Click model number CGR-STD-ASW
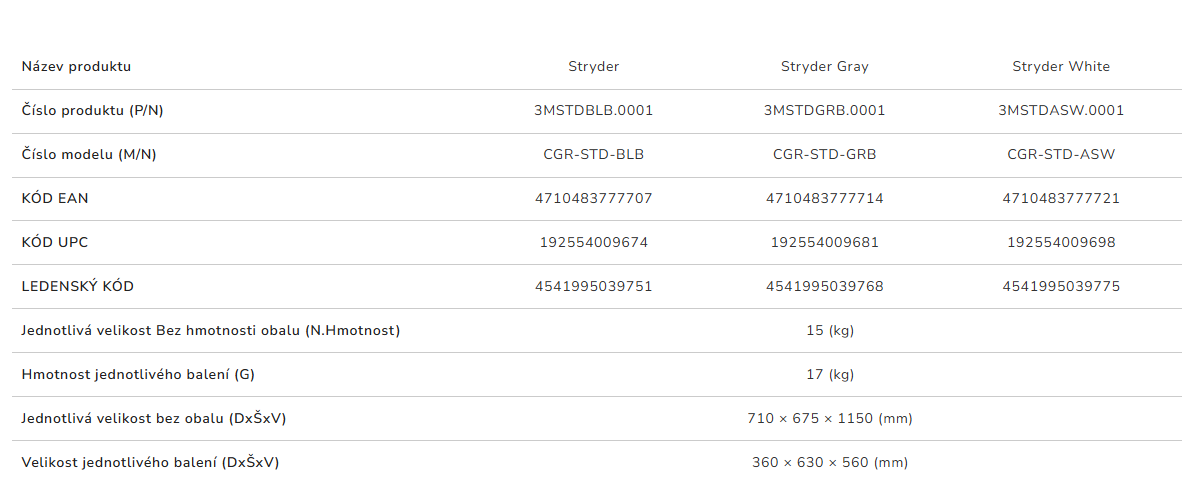1195x494 pixels. coord(1060,155)
